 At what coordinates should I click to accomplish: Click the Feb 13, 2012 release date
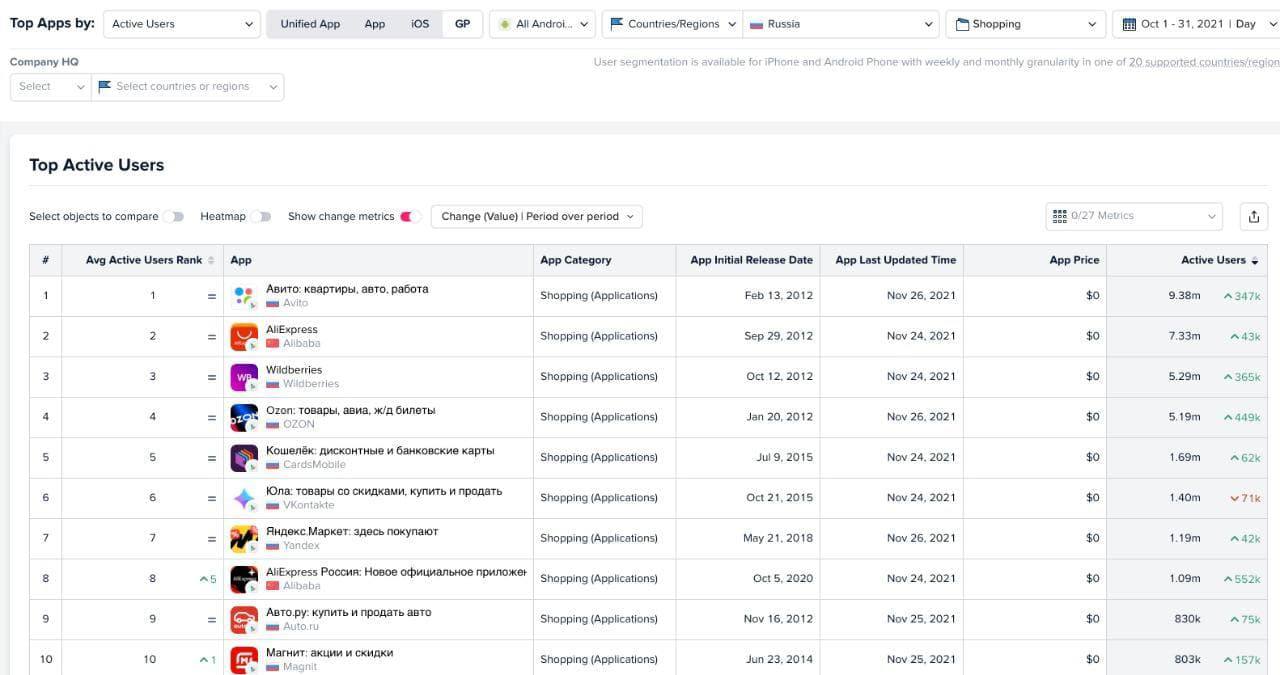[779, 296]
